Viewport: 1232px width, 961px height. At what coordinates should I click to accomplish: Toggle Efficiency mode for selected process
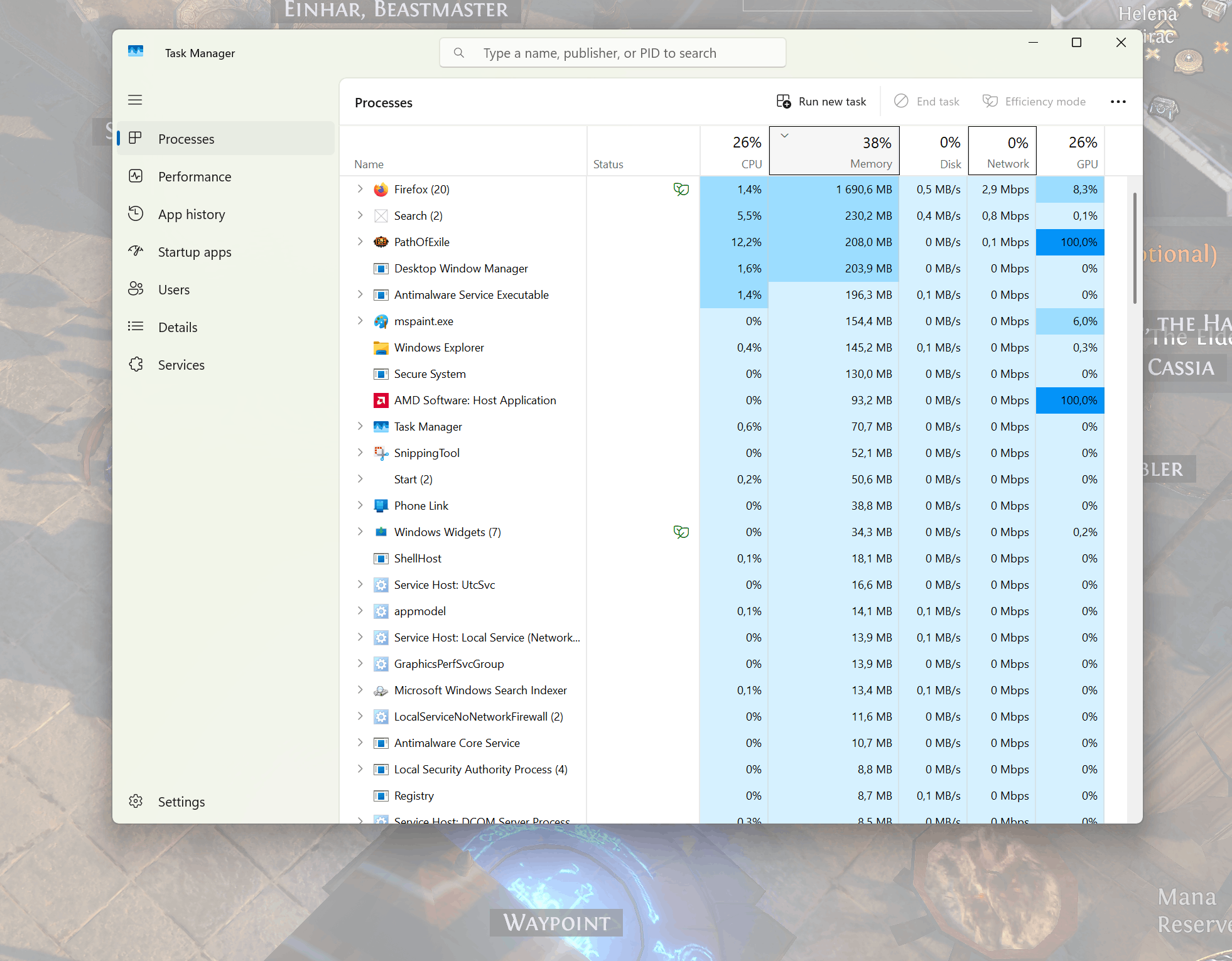click(x=990, y=101)
